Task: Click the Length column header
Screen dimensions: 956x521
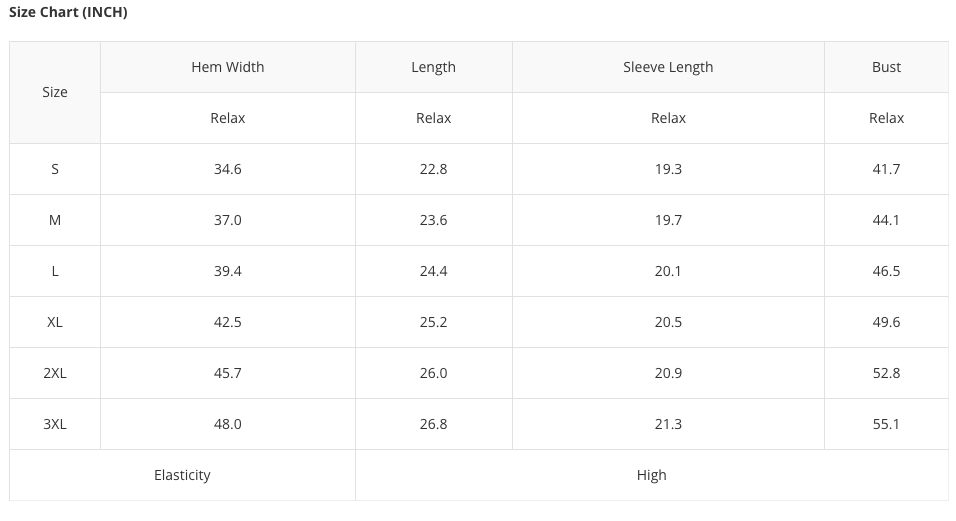Action: 433,67
